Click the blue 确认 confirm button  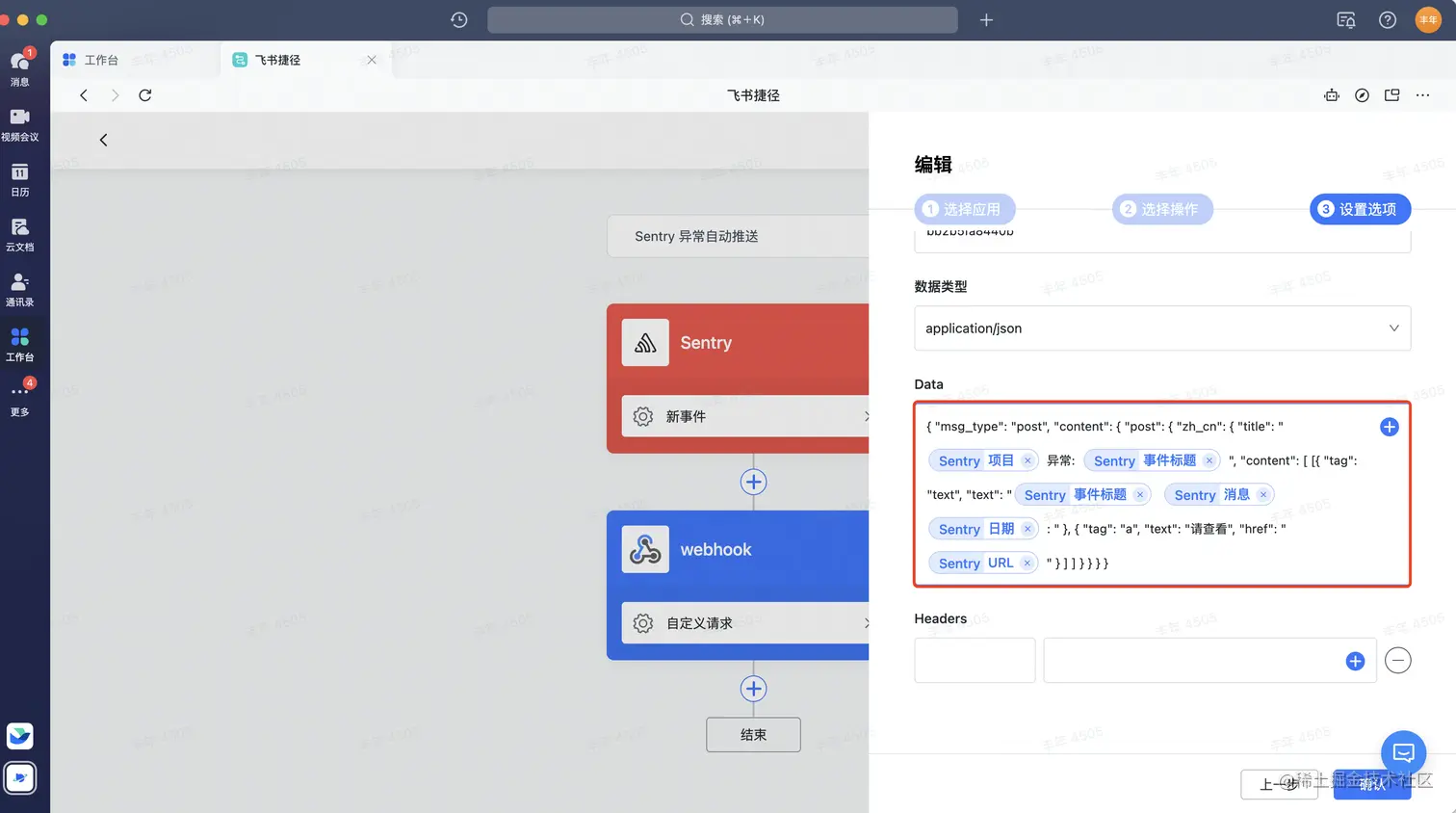[1372, 784]
